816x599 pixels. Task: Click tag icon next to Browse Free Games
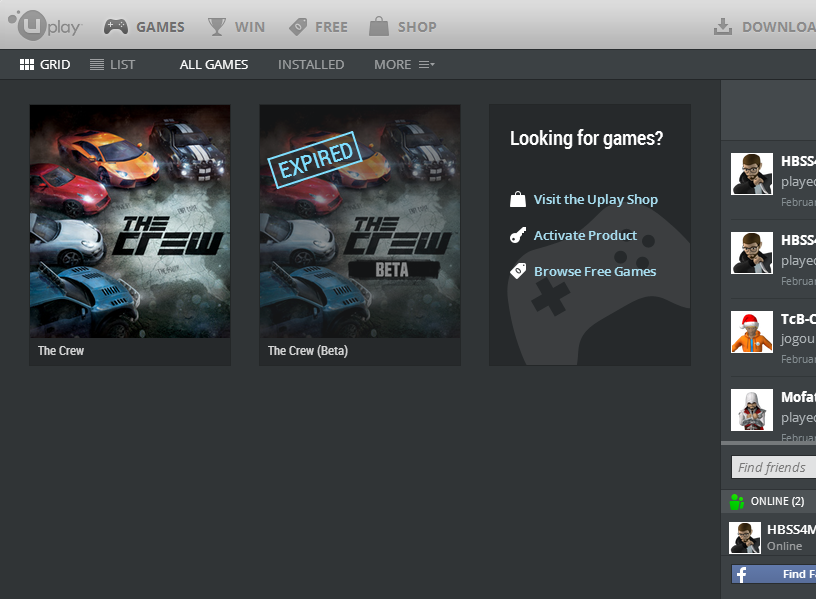(x=518, y=271)
